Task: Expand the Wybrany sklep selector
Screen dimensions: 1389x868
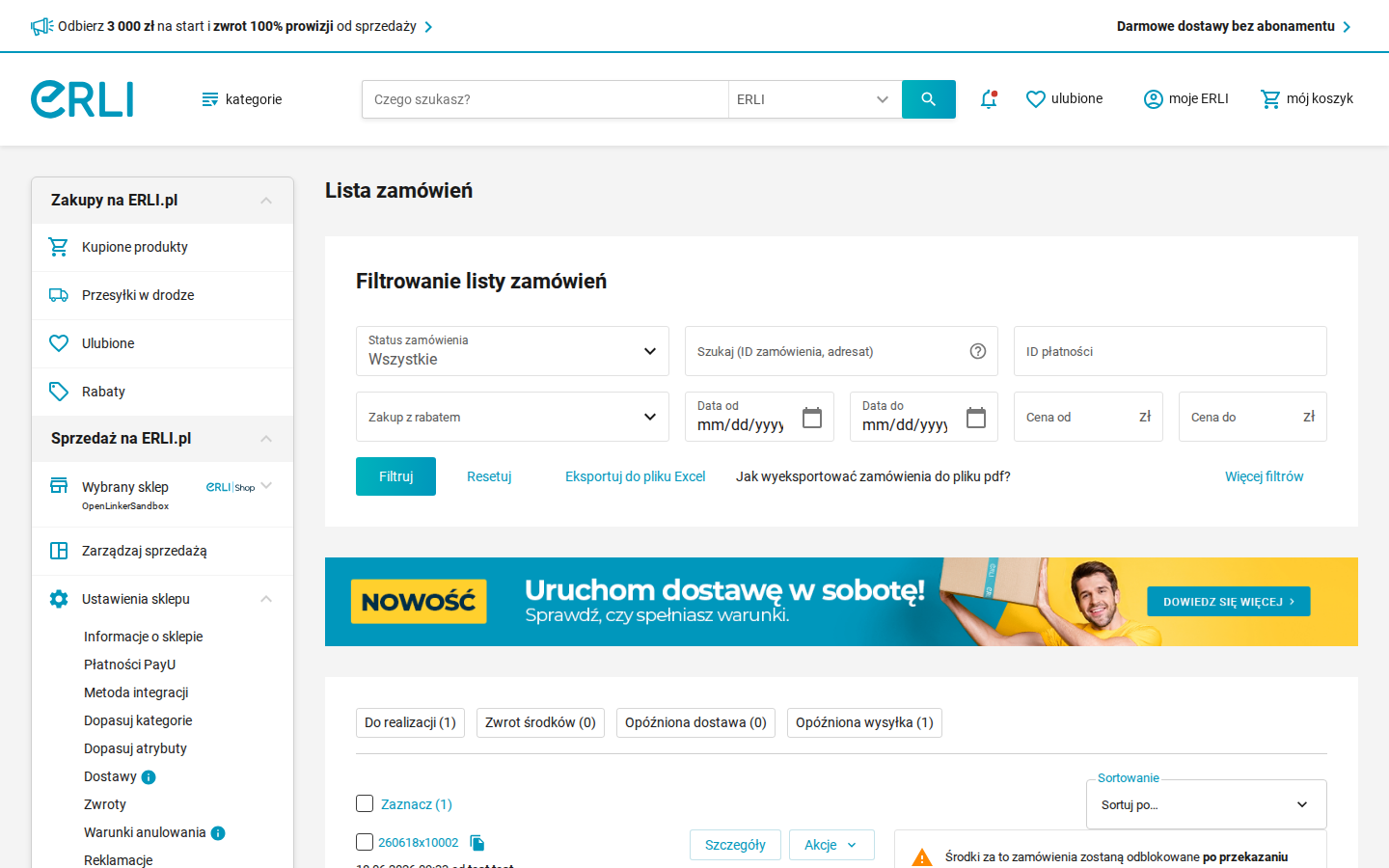Action: 266,486
